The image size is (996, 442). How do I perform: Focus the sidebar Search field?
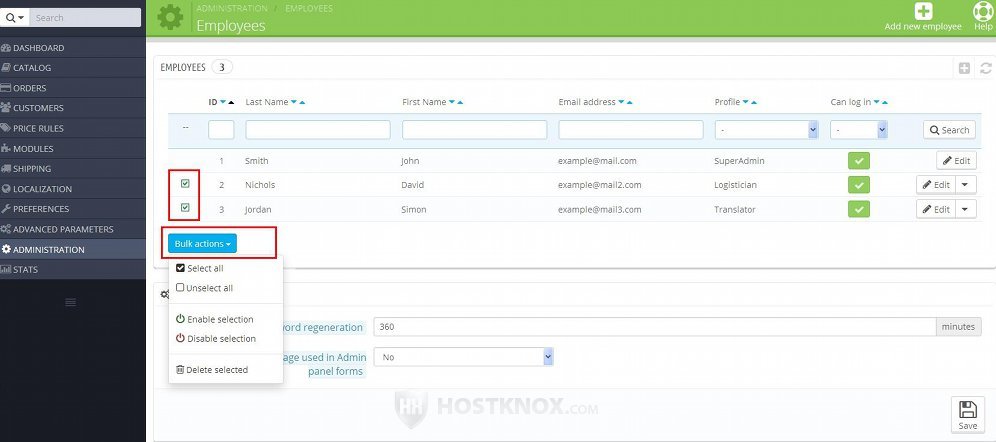(84, 18)
